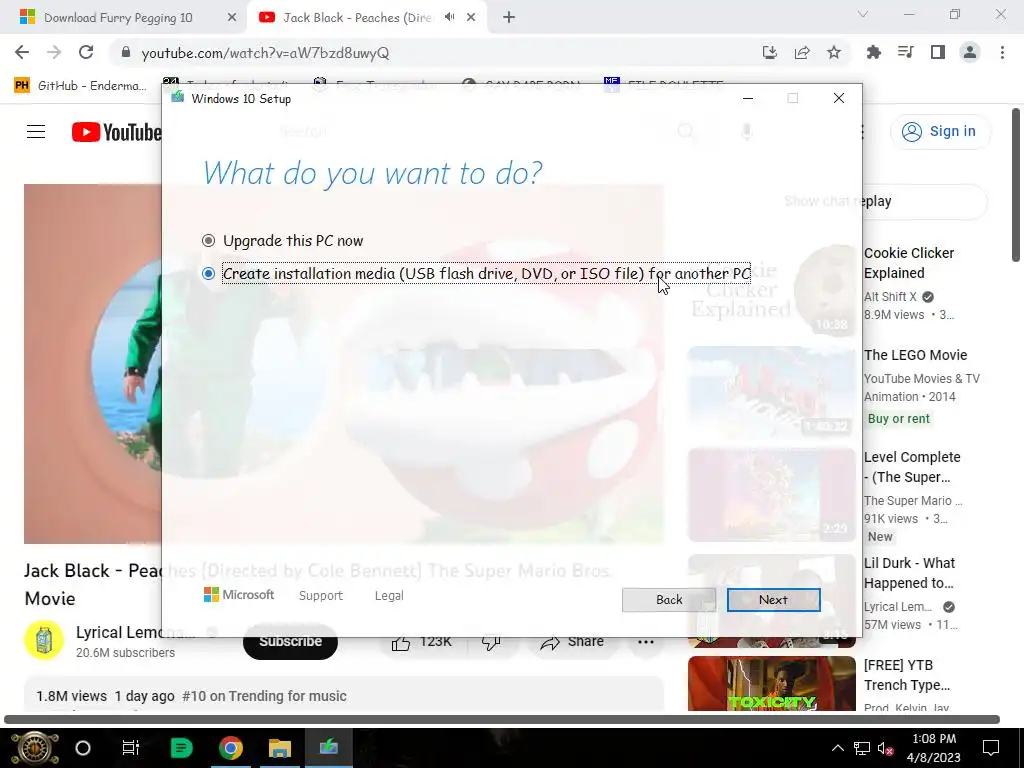1024x768 pixels.
Task: Open the Chrome three-dot menu
Action: point(1002,52)
